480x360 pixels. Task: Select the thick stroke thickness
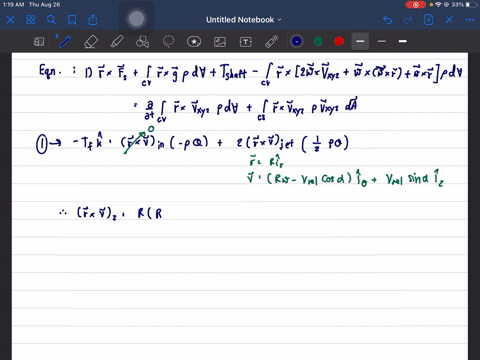[403, 41]
